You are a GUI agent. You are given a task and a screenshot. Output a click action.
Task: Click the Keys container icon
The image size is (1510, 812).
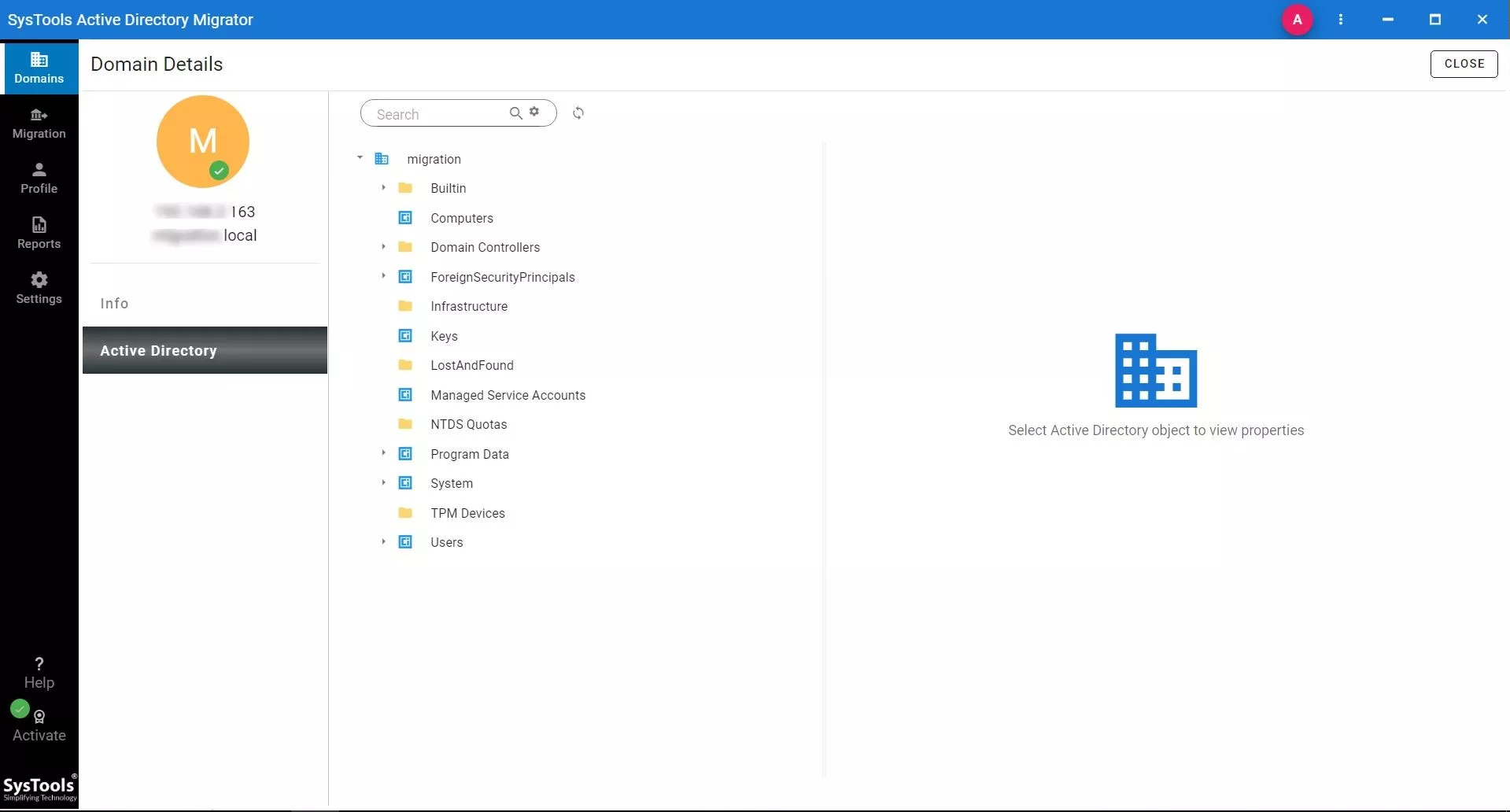tap(405, 336)
